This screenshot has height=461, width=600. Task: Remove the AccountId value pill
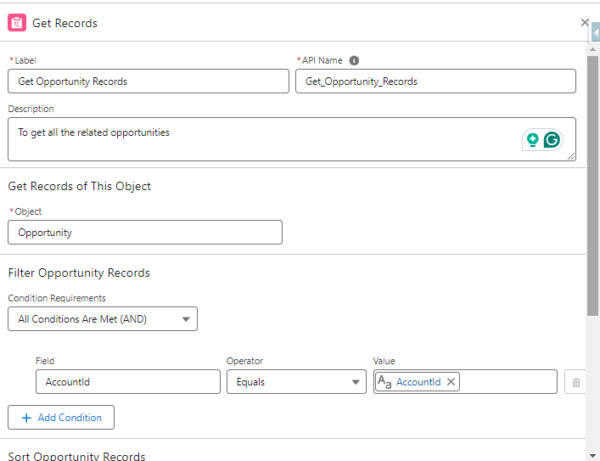[451, 382]
